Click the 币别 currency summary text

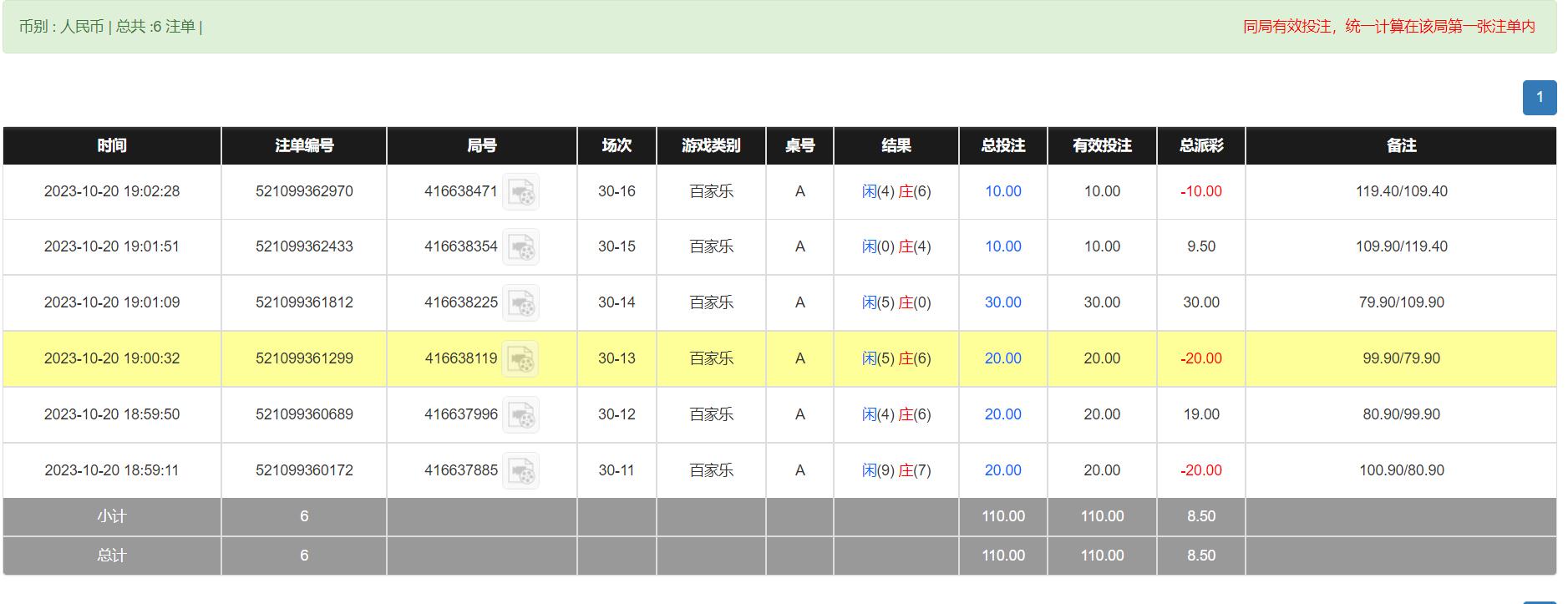(110, 27)
